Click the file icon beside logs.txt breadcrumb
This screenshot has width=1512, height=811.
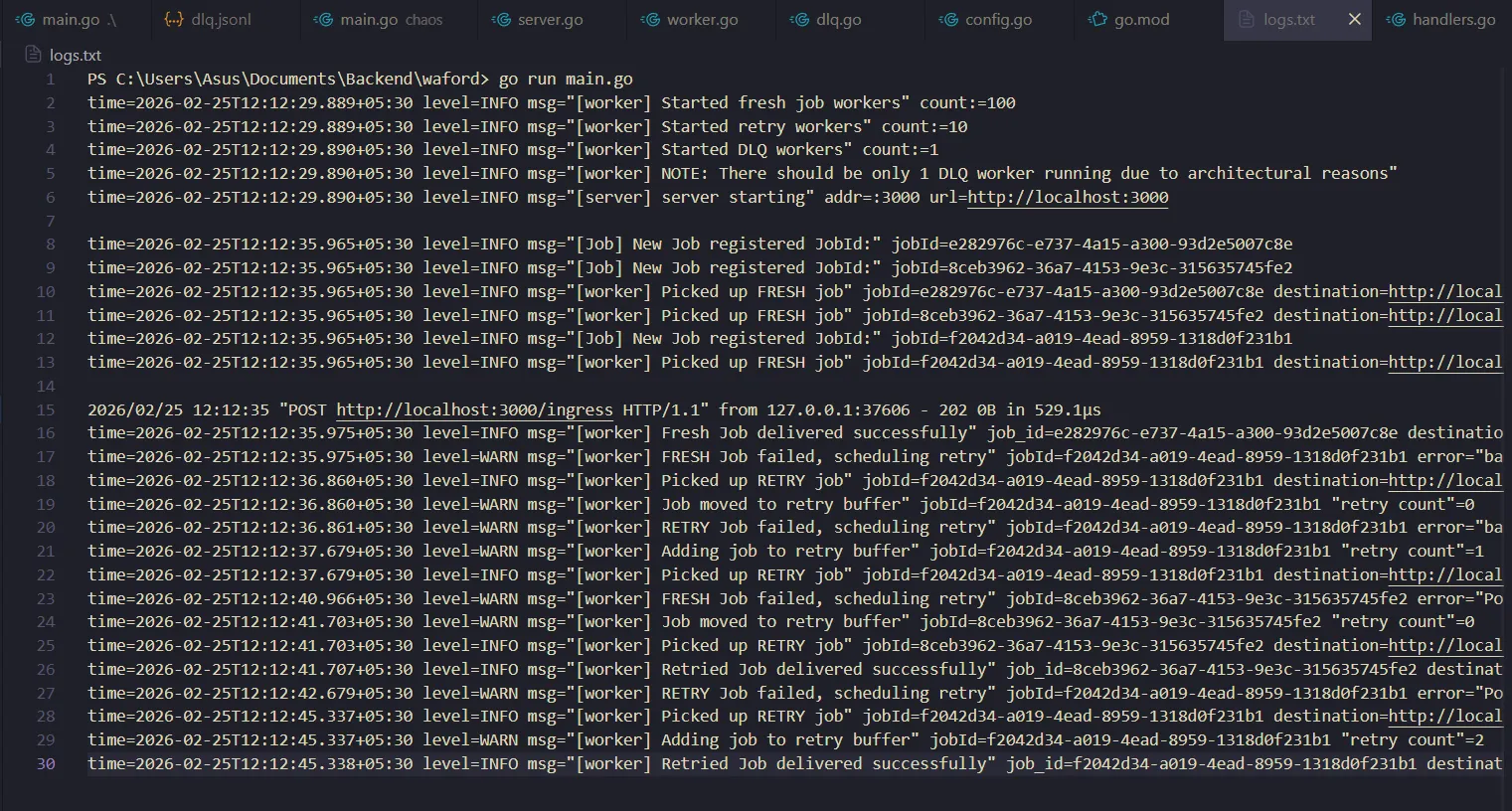click(x=35, y=55)
